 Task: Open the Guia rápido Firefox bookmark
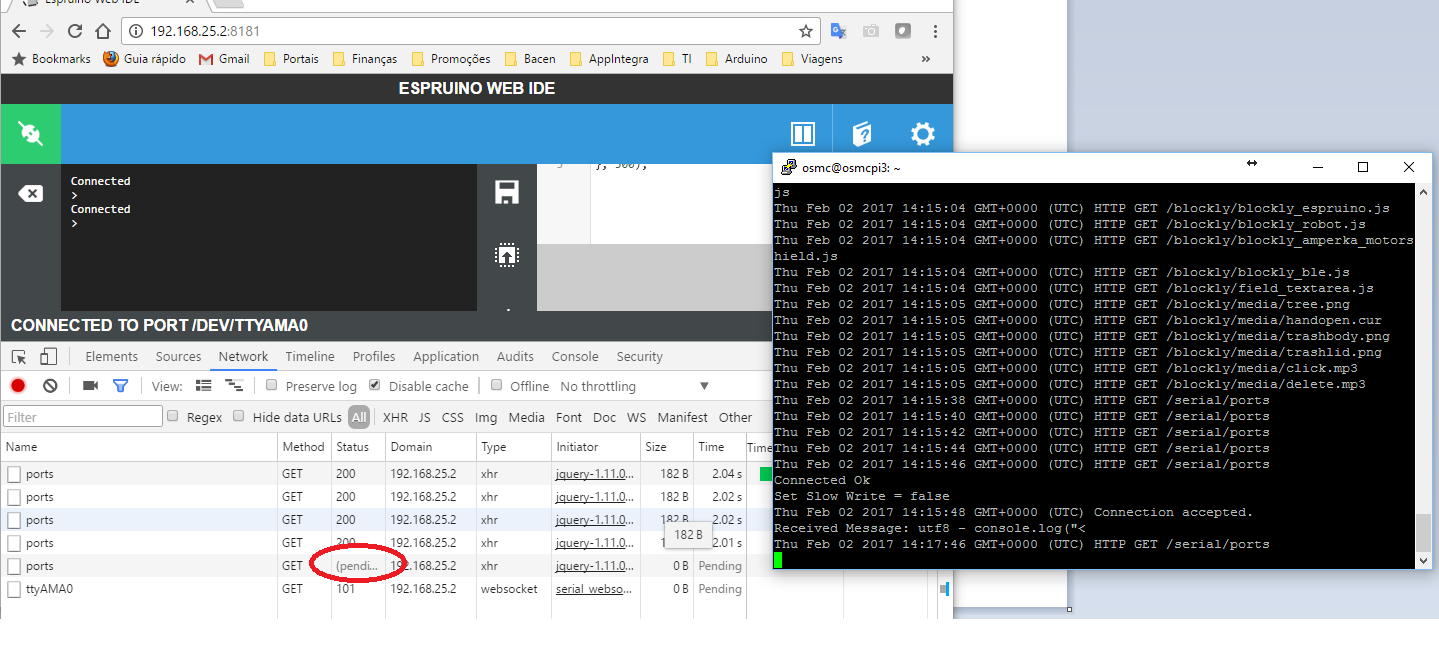point(144,59)
